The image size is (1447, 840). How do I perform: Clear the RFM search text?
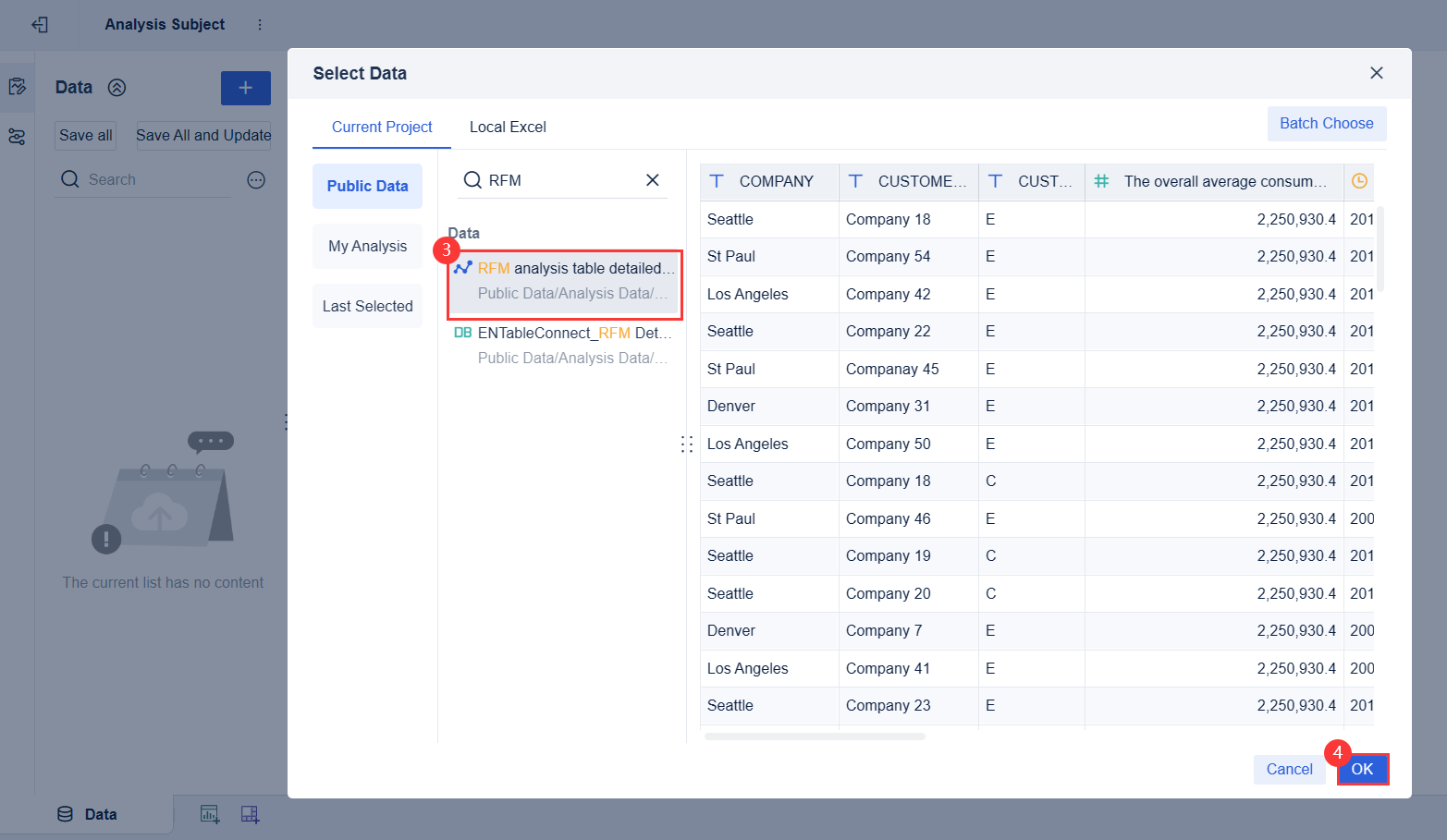tap(652, 180)
